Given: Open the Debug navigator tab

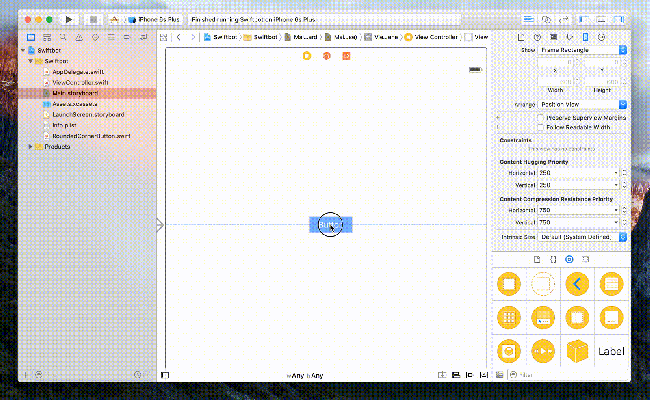Looking at the screenshot, I should tap(111, 37).
